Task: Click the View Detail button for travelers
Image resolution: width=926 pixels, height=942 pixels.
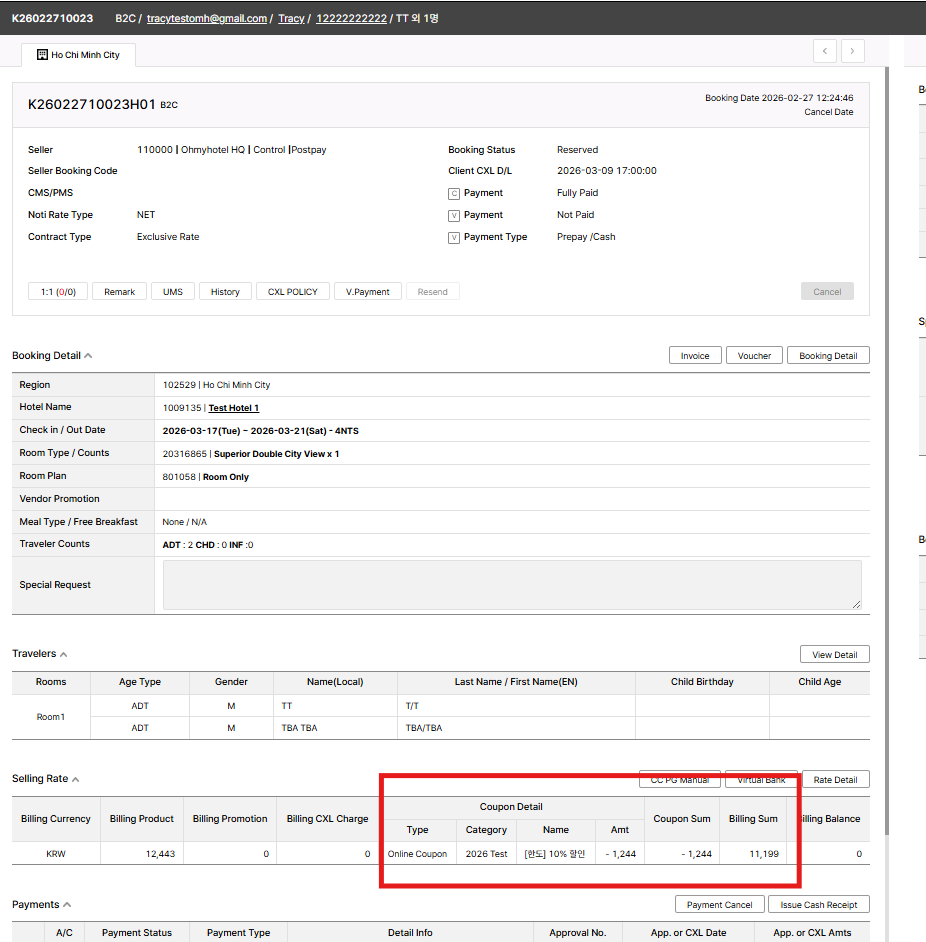Action: (834, 655)
